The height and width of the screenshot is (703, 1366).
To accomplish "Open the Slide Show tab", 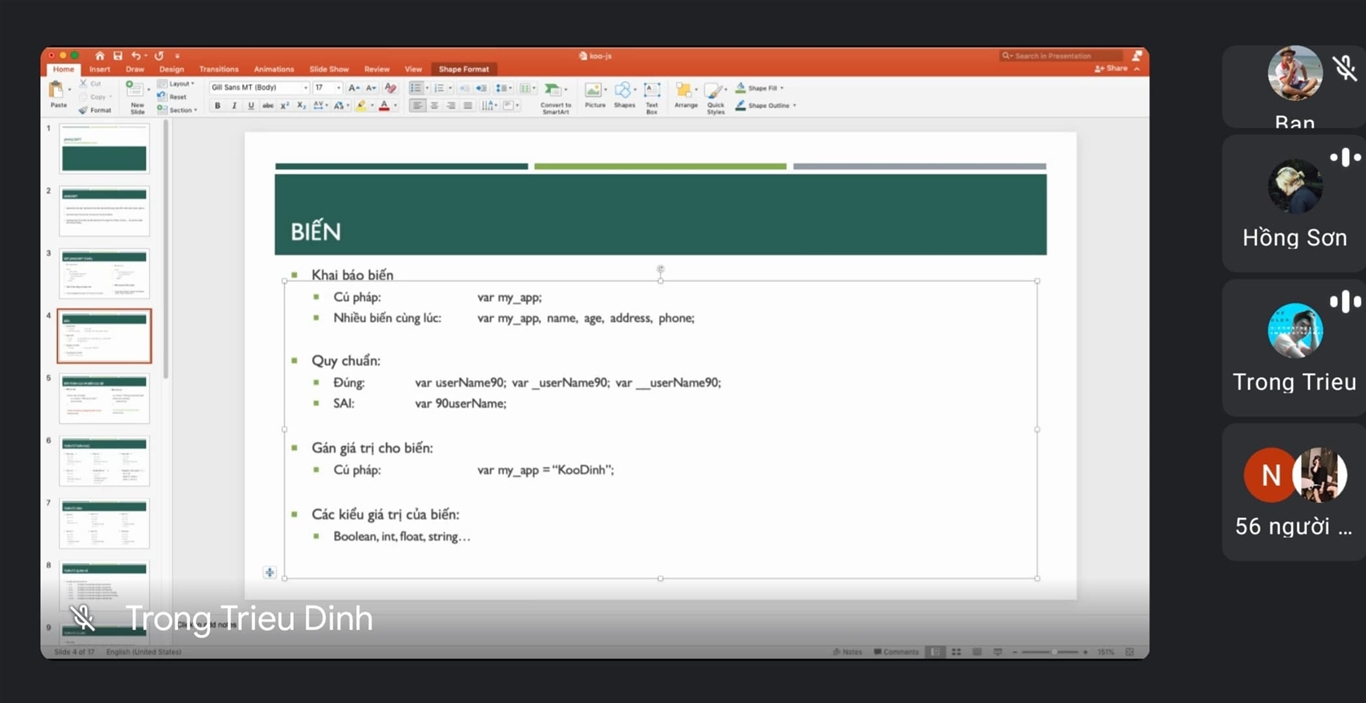I will 328,70.
